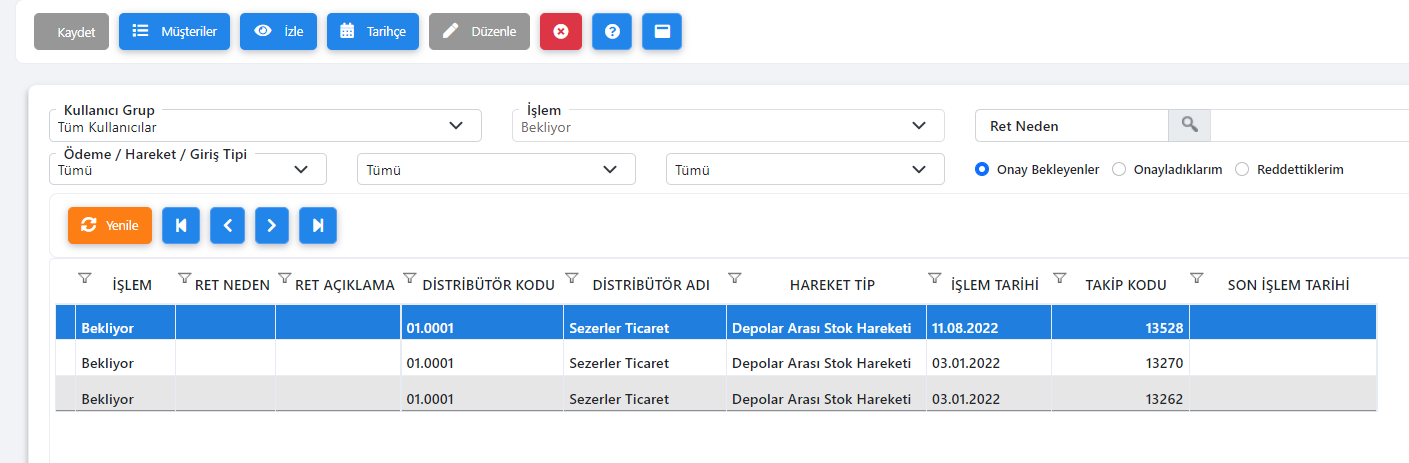Expand the Kullanıcı Grup dropdown
The height and width of the screenshot is (463, 1409).
(x=265, y=126)
